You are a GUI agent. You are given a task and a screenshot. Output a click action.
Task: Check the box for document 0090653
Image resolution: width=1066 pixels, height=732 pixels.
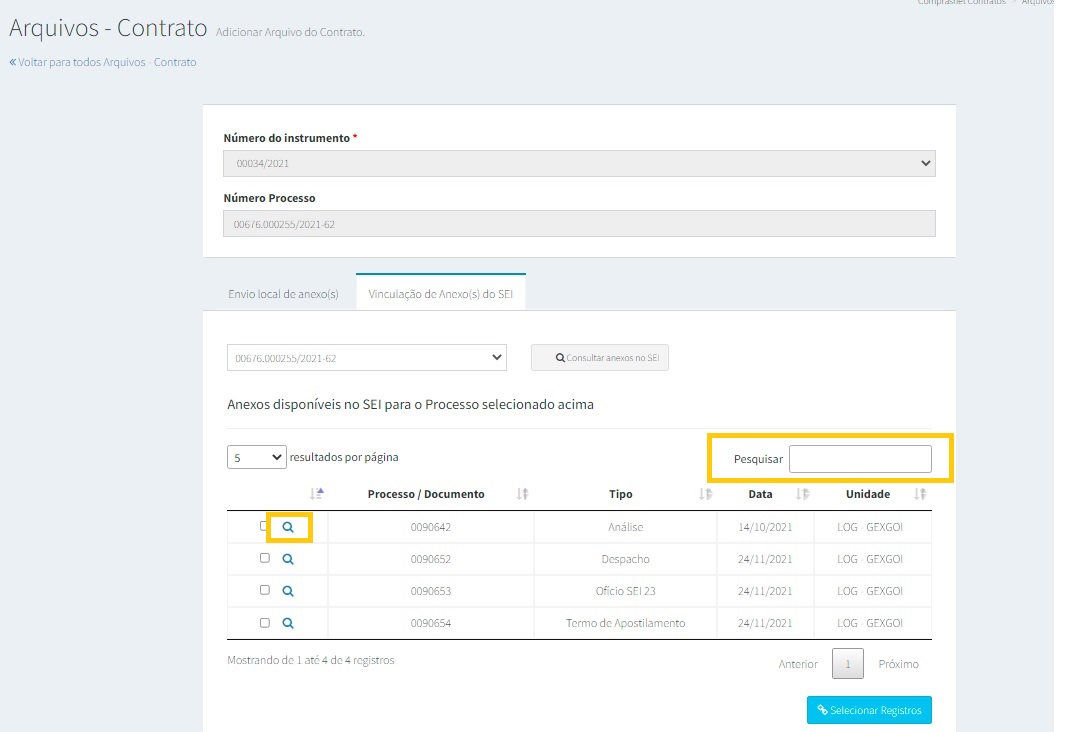pyautogui.click(x=265, y=590)
